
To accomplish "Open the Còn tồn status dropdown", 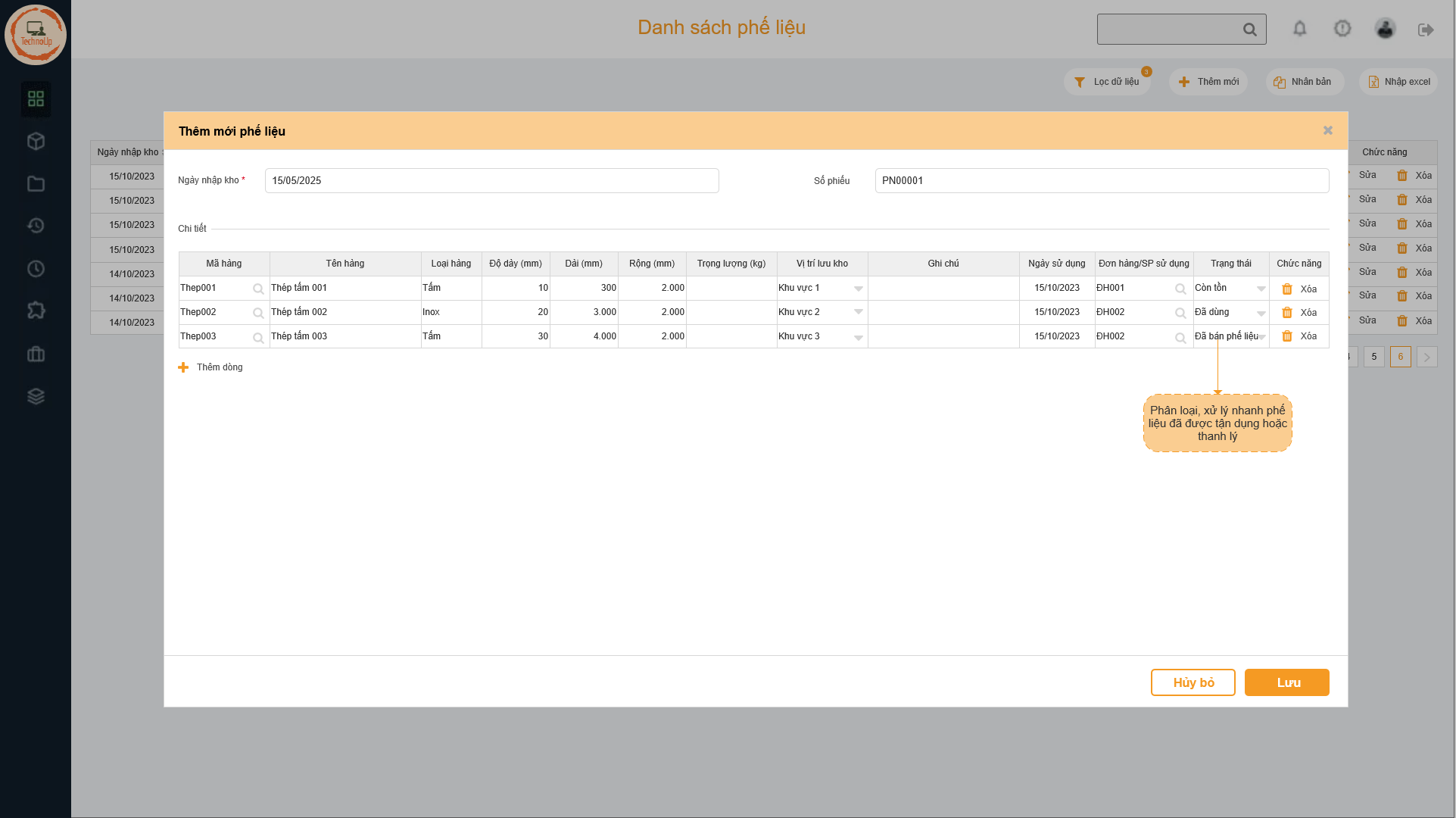I will click(1261, 289).
